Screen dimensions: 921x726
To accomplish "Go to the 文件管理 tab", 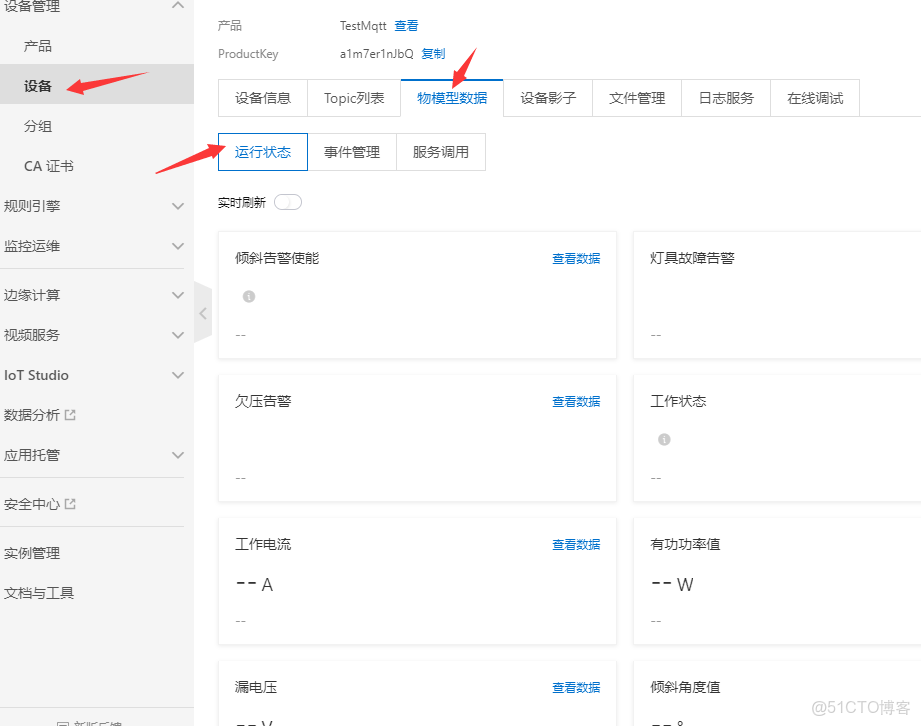I will [637, 98].
